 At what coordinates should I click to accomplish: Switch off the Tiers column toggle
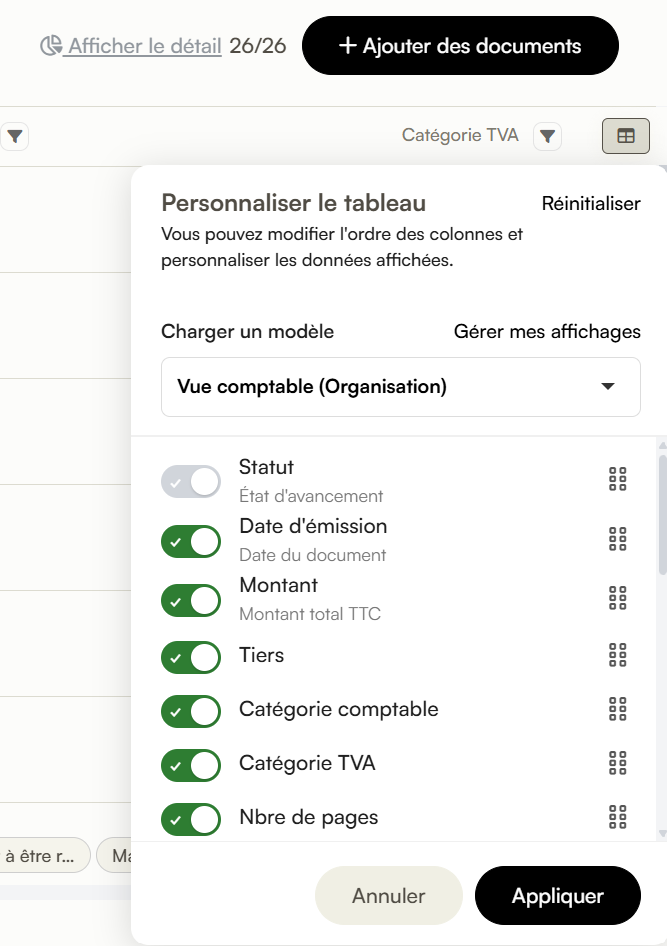pos(191,657)
